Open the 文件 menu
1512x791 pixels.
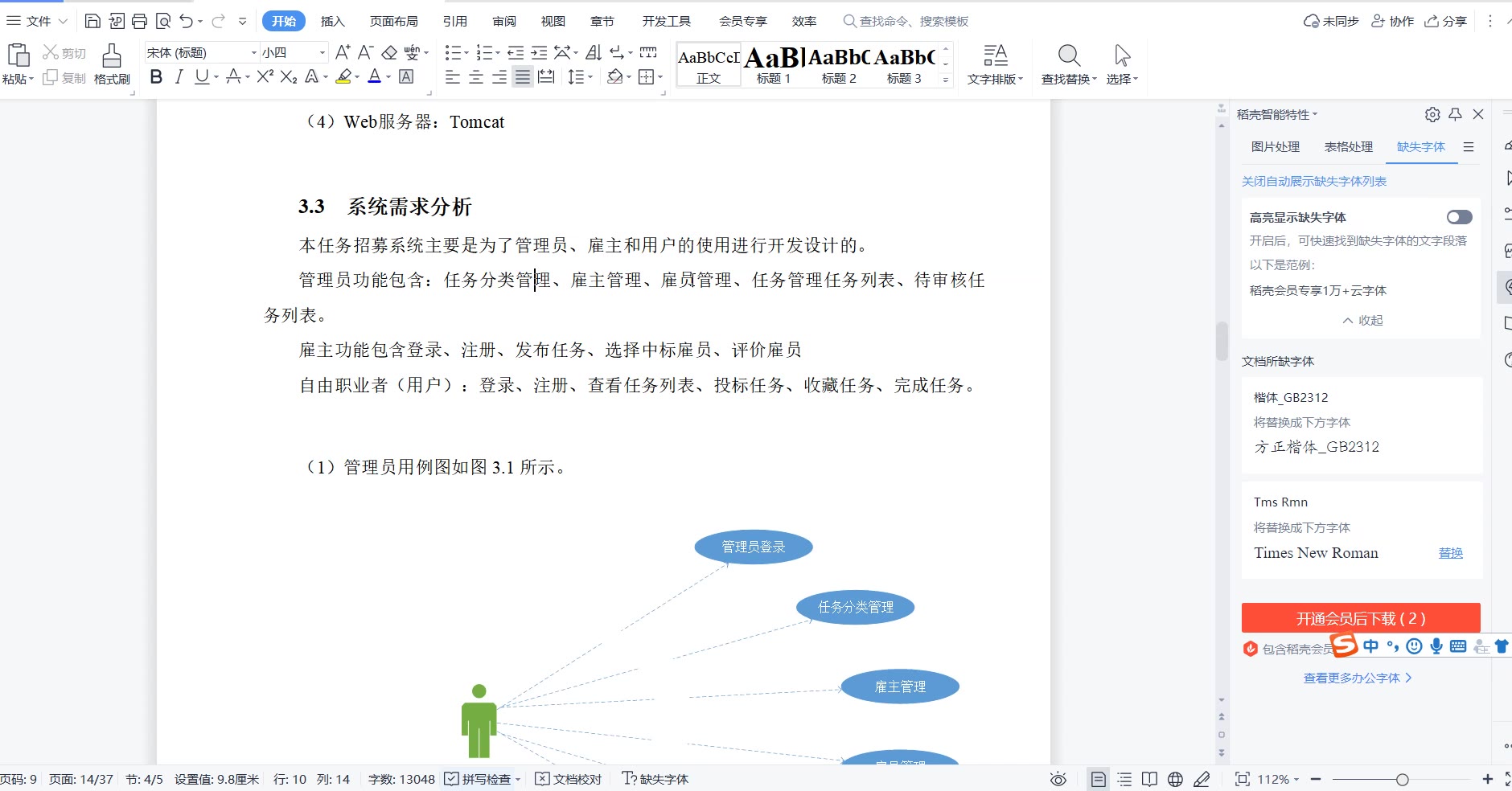pos(38,21)
